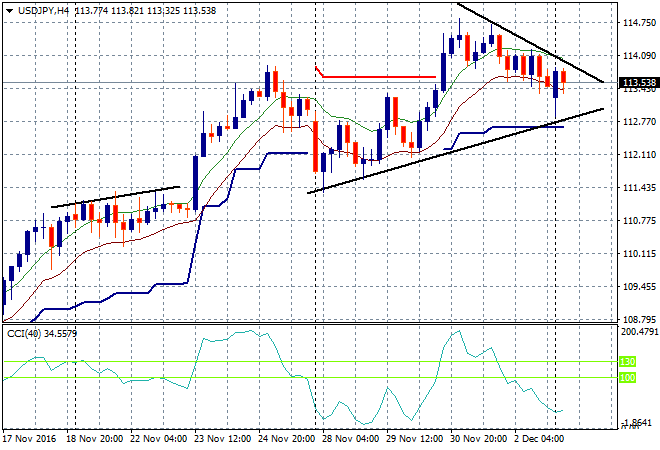Image resolution: width=660 pixels, height=450 pixels.
Task: Select the 130 level label in CCI panel
Action: [627, 362]
